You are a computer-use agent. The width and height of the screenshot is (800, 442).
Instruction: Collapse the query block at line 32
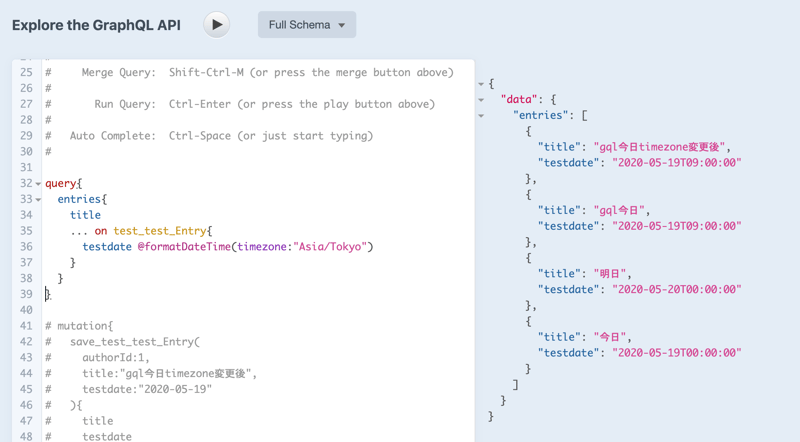pos(38,184)
